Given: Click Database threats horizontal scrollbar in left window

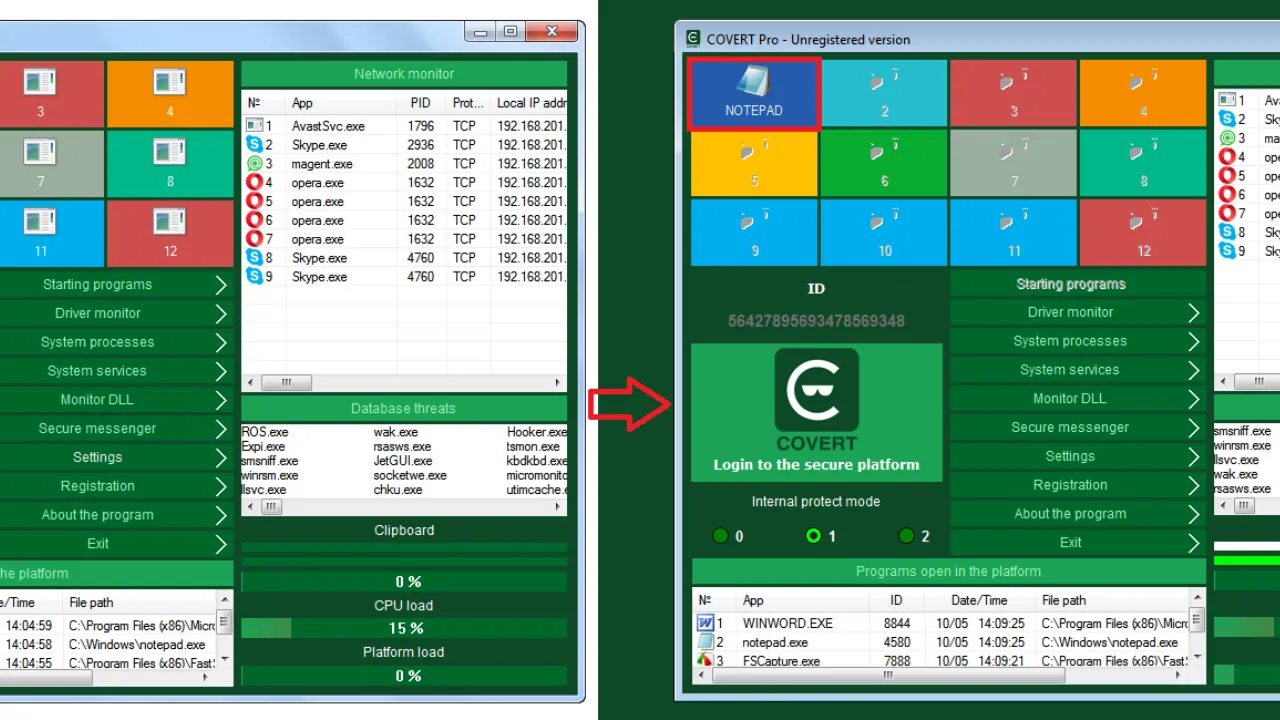Looking at the screenshot, I should point(404,507).
